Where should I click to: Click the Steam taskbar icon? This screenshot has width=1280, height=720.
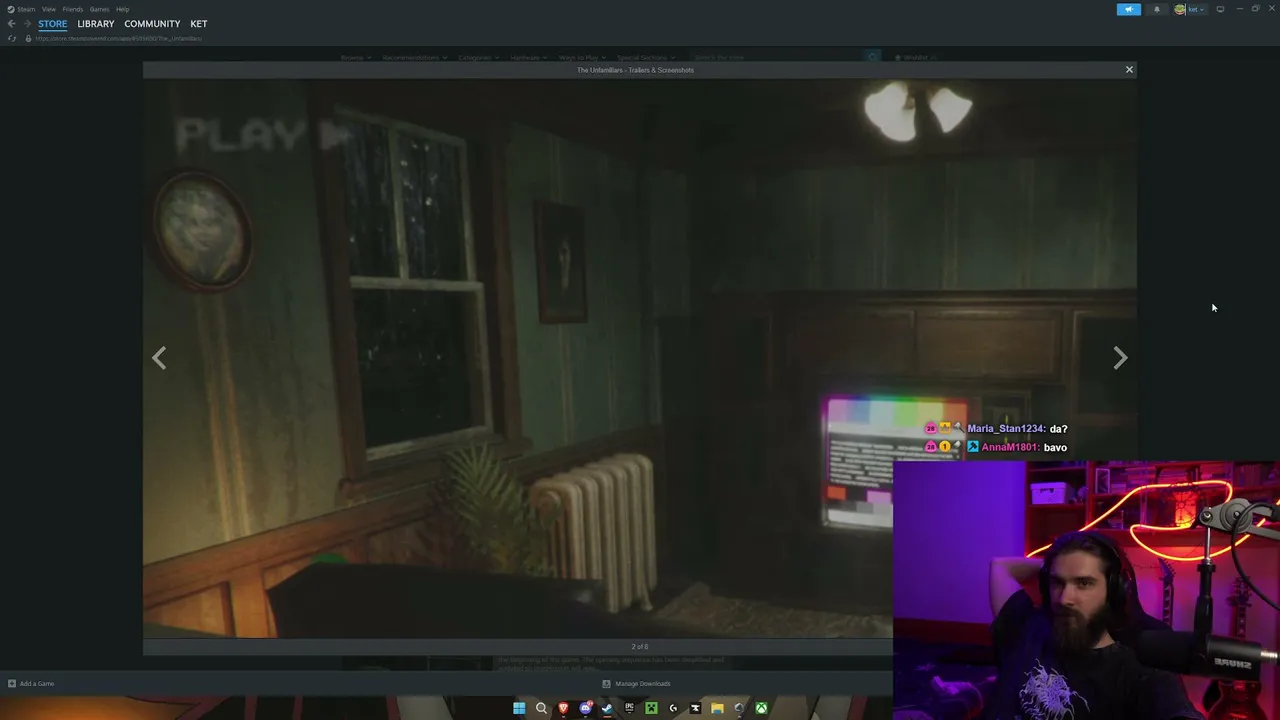click(x=607, y=708)
